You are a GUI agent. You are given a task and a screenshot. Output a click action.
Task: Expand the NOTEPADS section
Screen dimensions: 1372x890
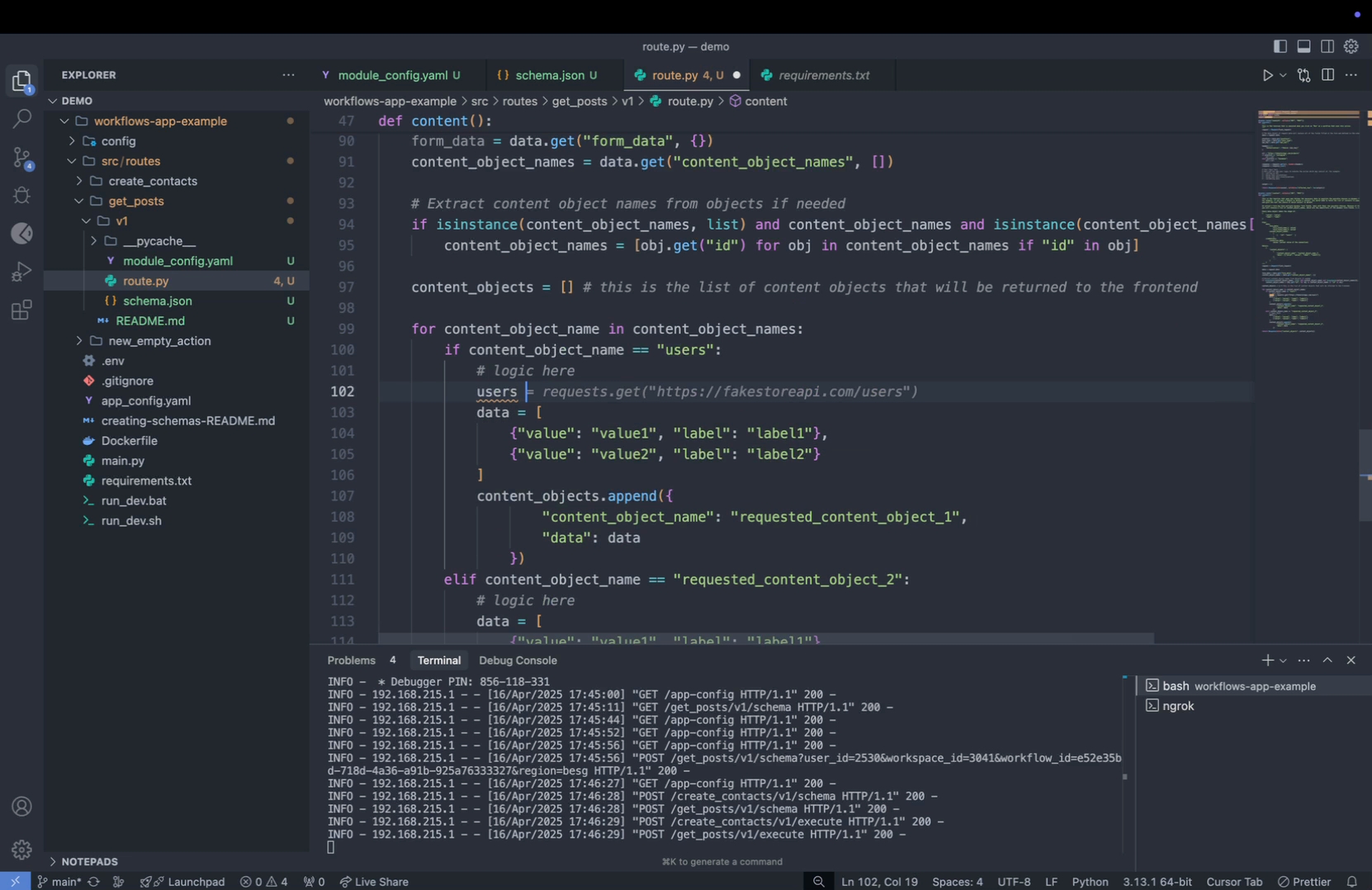pos(89,861)
